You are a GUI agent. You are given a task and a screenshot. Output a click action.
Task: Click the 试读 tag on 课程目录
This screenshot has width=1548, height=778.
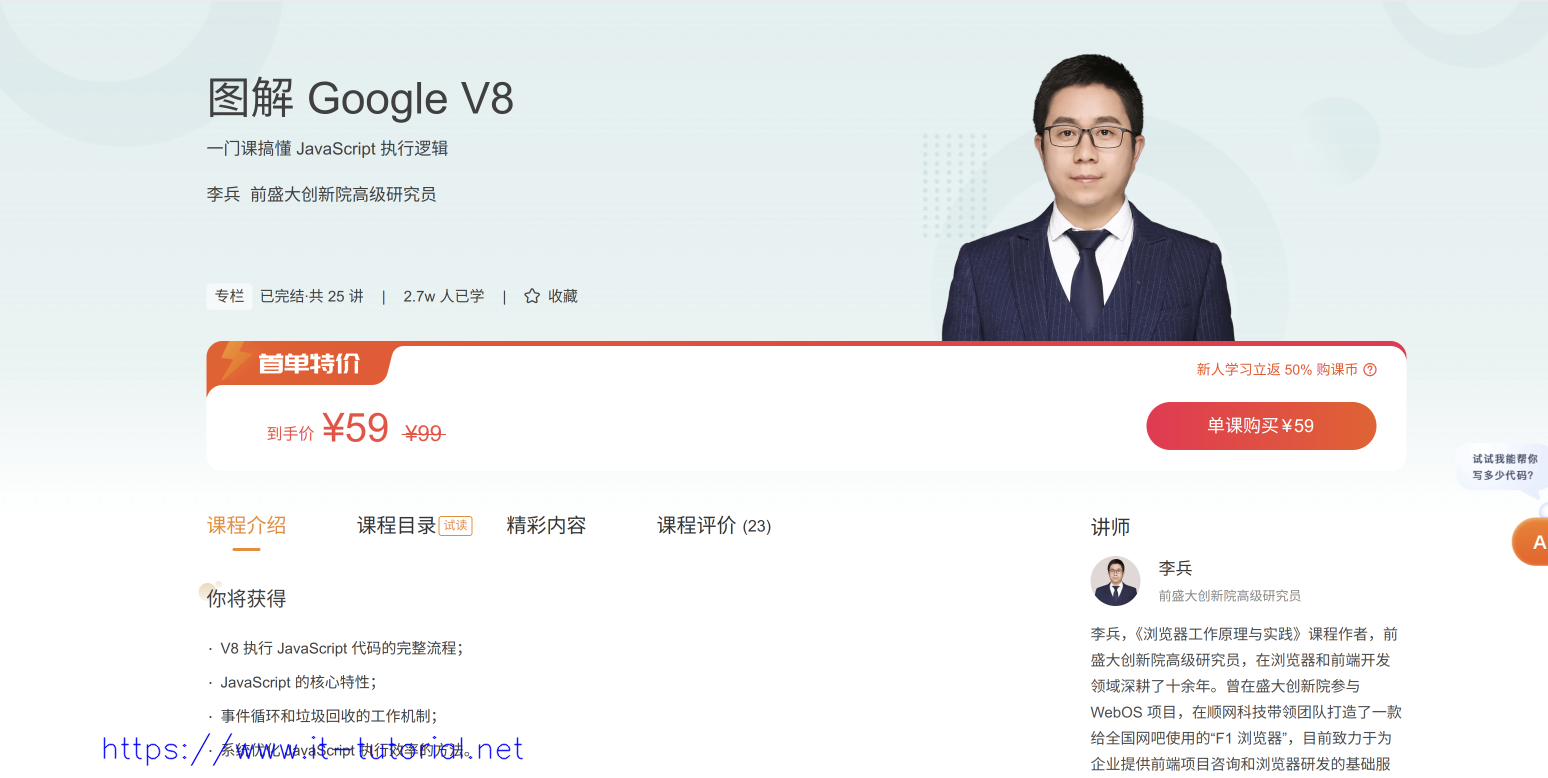pyautogui.click(x=455, y=525)
